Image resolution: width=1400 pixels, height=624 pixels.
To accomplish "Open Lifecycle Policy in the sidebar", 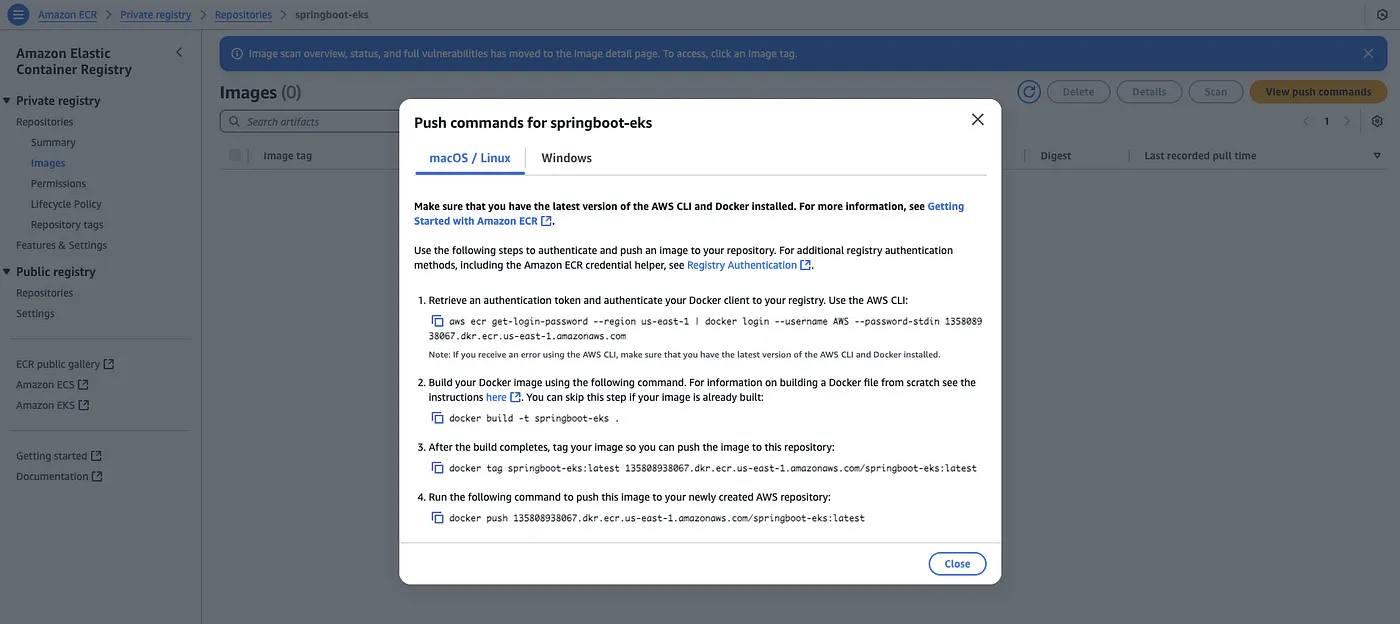I will coord(66,204).
